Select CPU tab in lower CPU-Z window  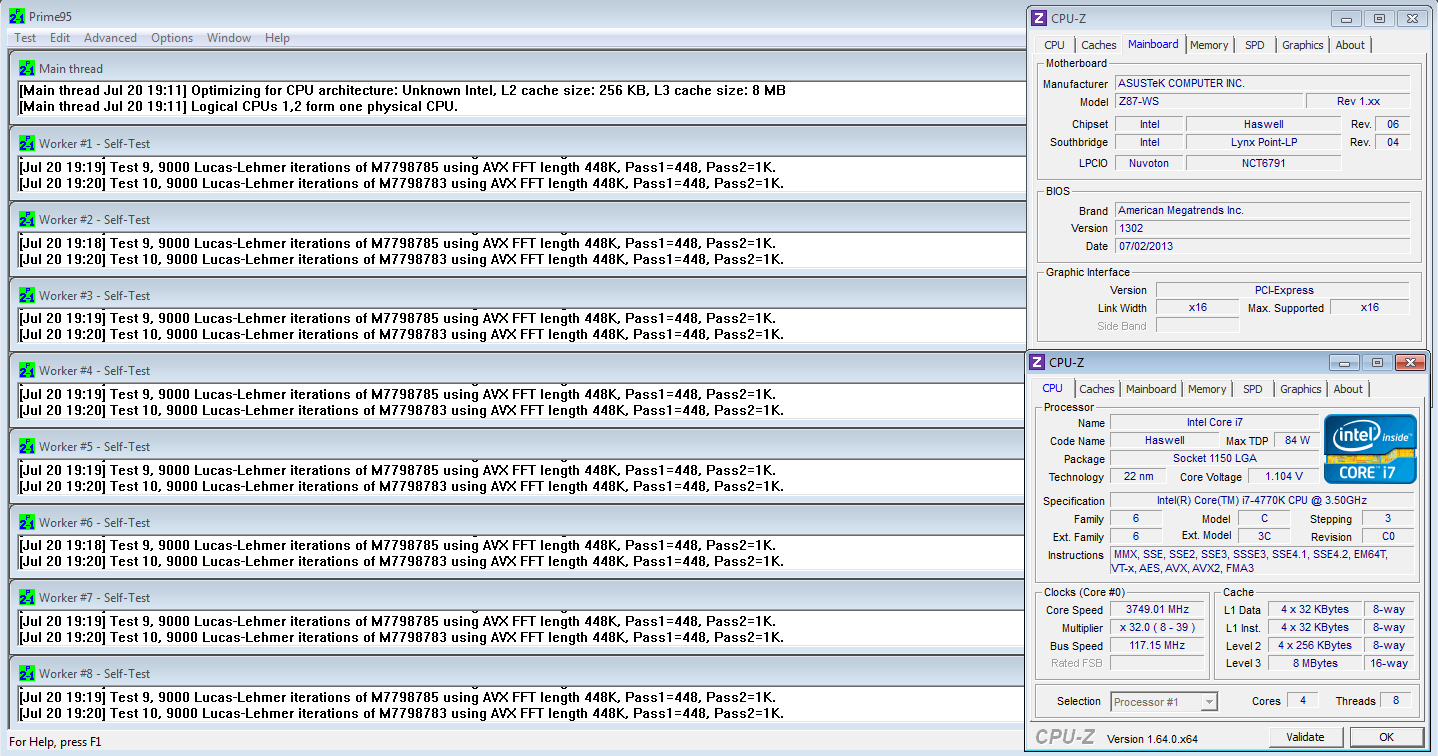[1053, 388]
